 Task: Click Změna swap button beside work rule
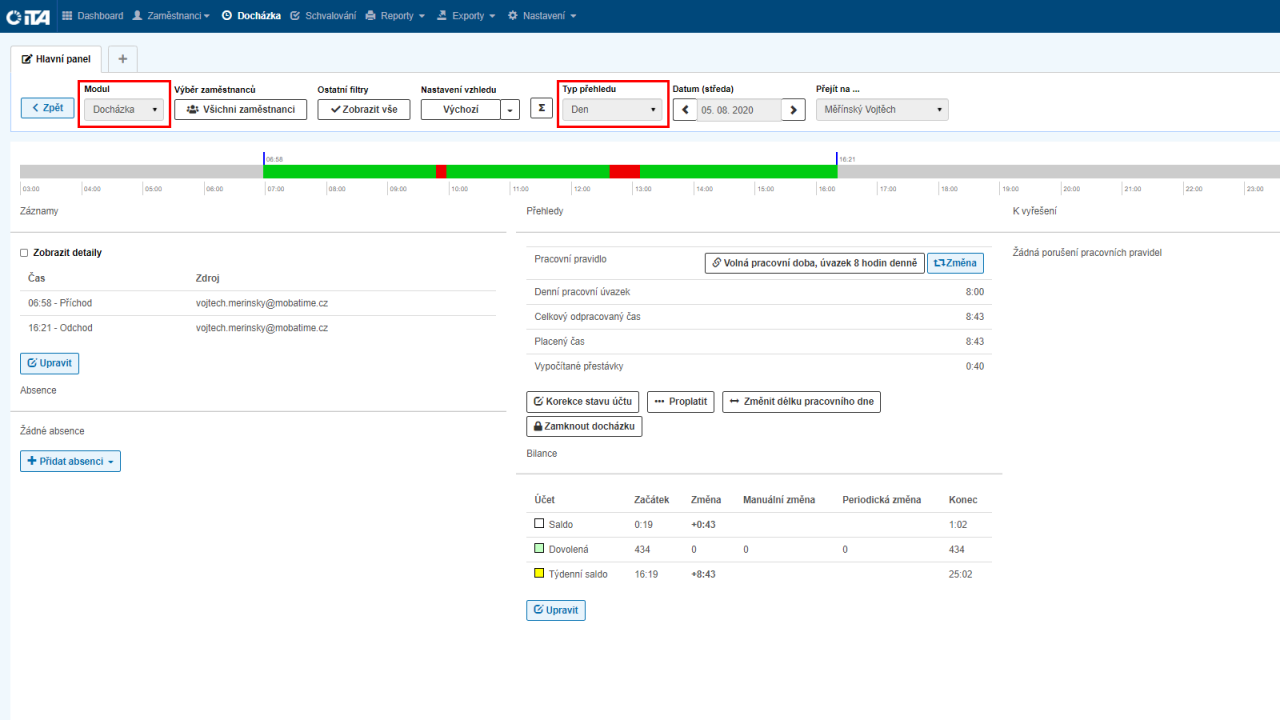pyautogui.click(x=955, y=263)
